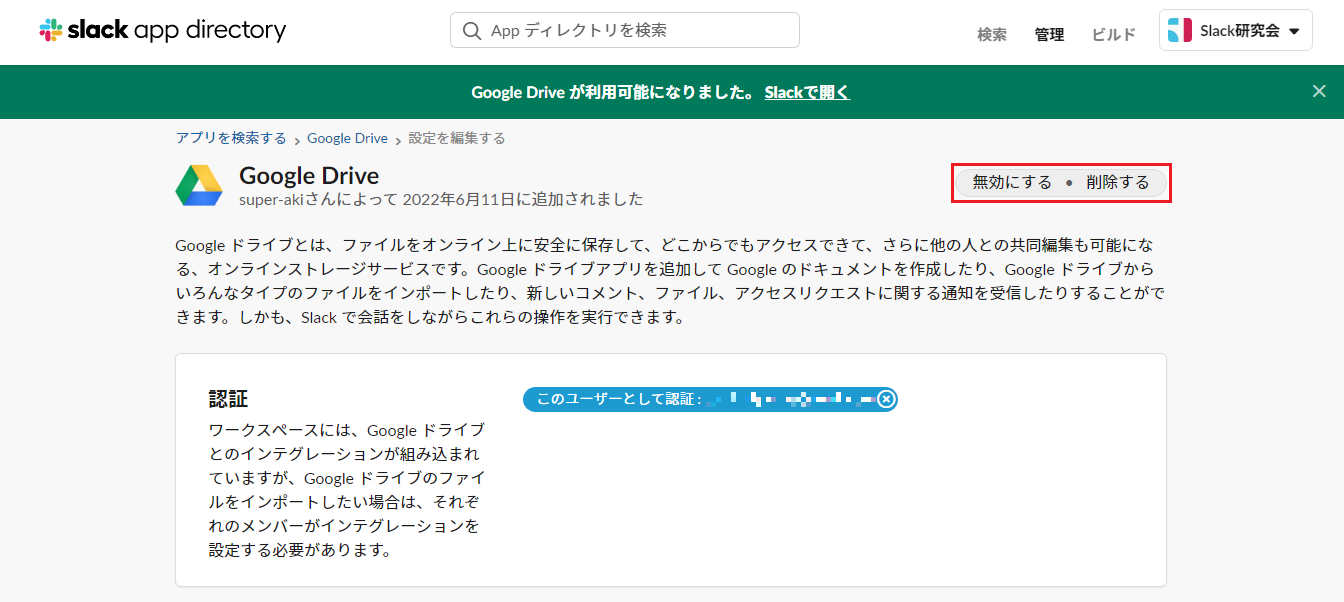
Task: Dismiss the green notification banner
Action: click(x=1319, y=91)
